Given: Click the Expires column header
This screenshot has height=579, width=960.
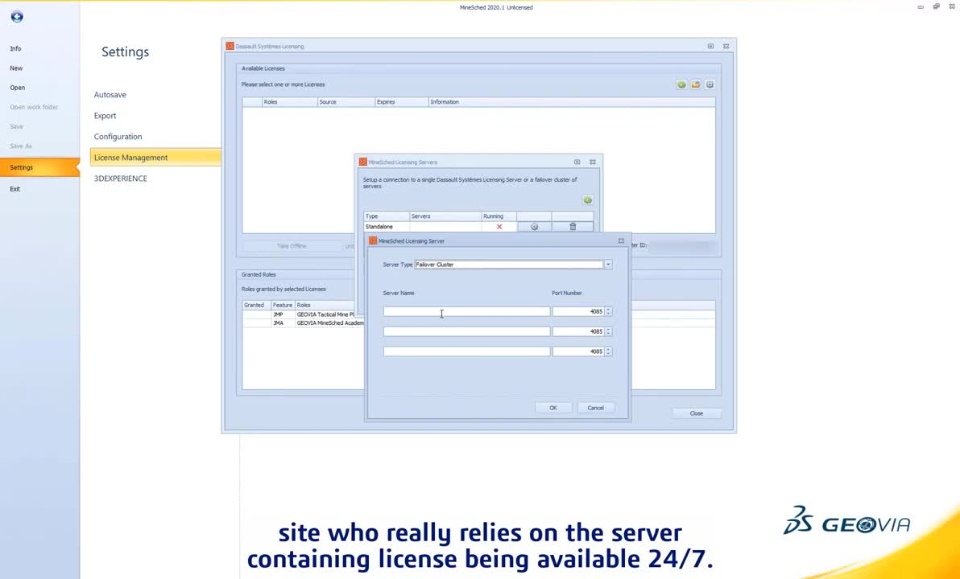Looking at the screenshot, I should coord(402,102).
